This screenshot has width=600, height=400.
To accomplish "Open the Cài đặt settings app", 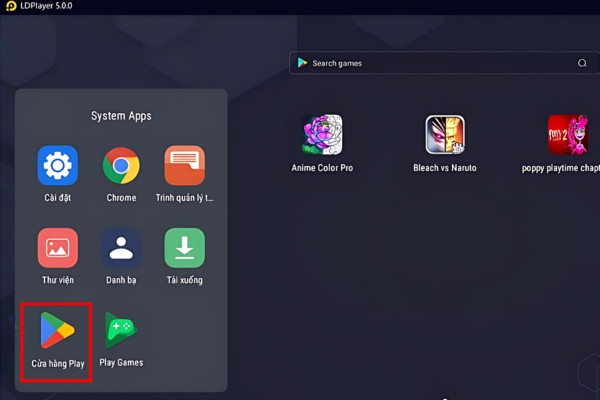I will click(x=58, y=165).
